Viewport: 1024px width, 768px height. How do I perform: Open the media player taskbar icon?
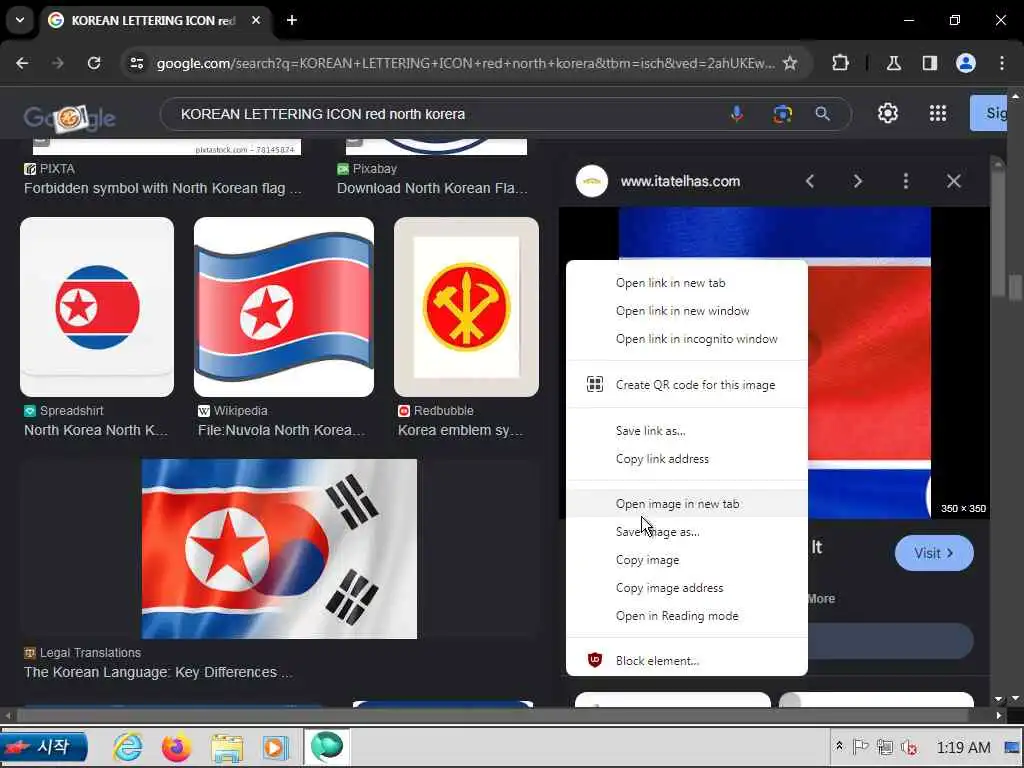(x=276, y=747)
